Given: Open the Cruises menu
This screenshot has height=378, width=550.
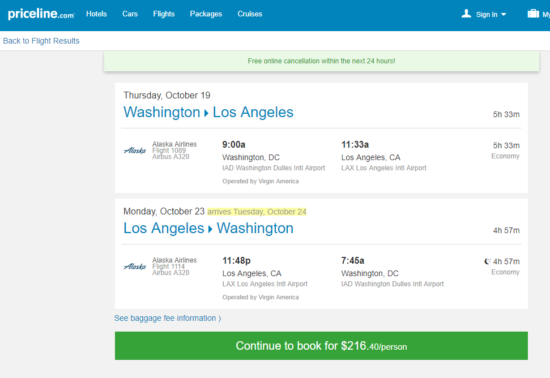Looking at the screenshot, I should [250, 14].
